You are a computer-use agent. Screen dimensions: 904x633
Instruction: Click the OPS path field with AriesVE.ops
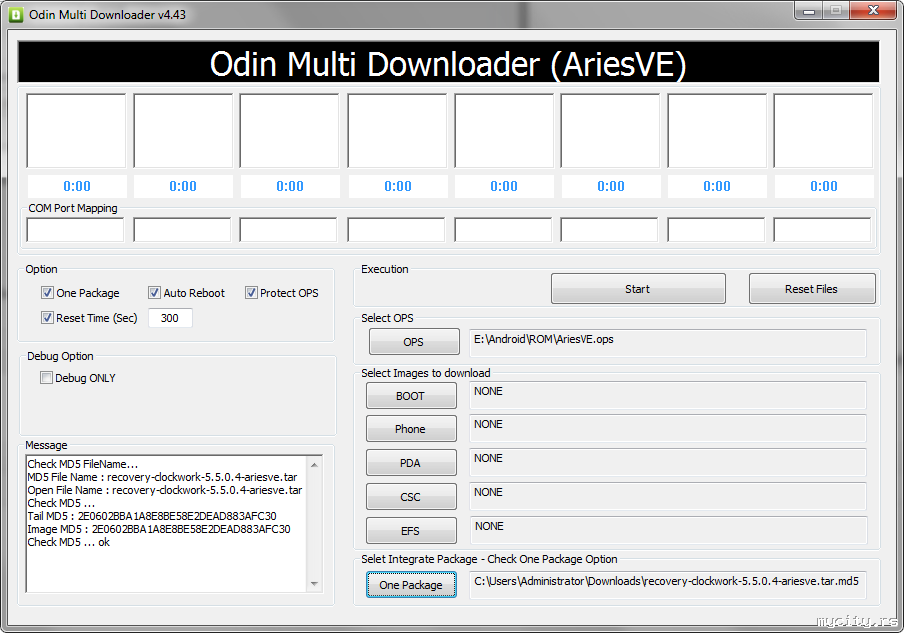click(668, 343)
